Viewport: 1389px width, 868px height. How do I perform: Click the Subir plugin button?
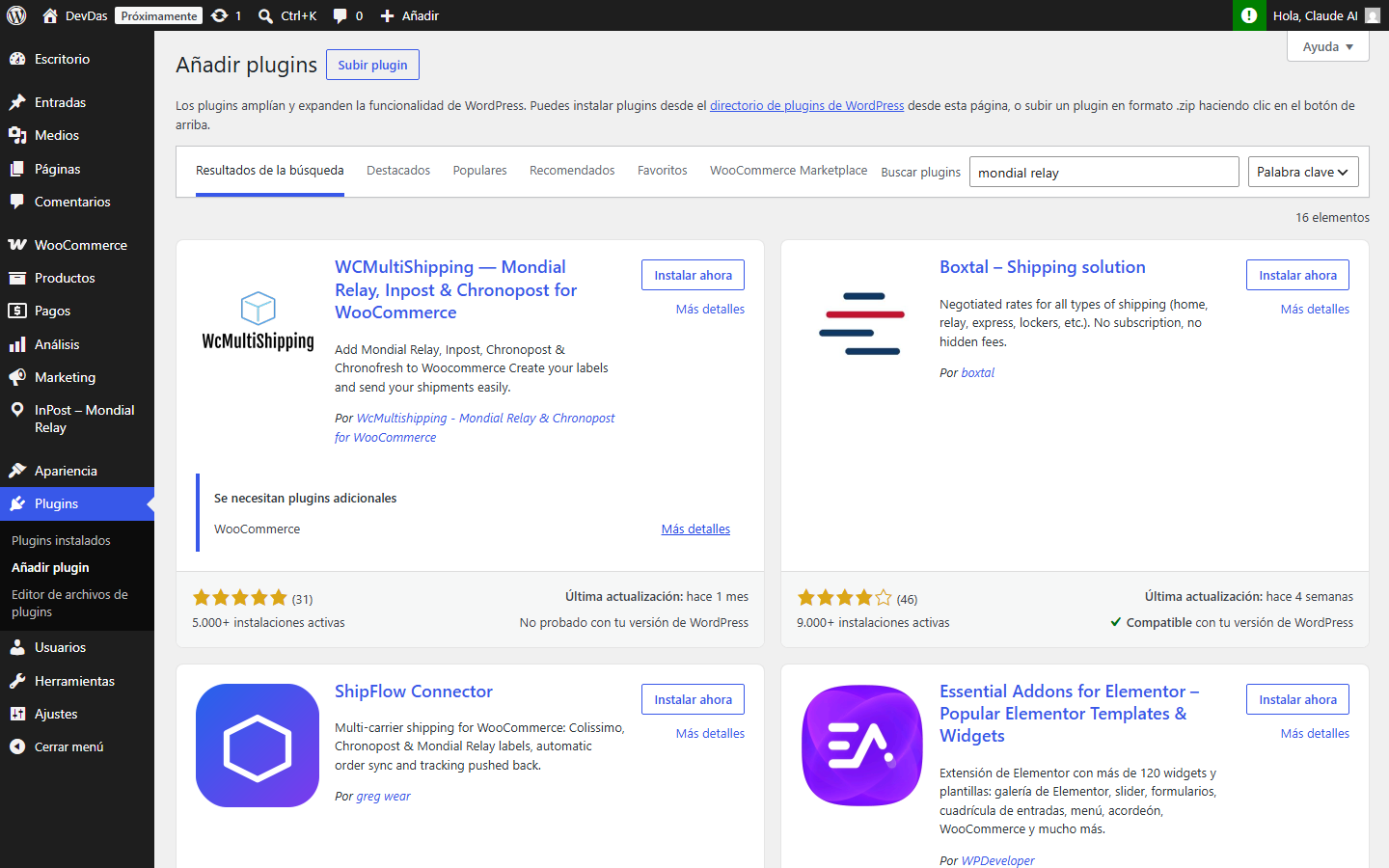(372, 65)
